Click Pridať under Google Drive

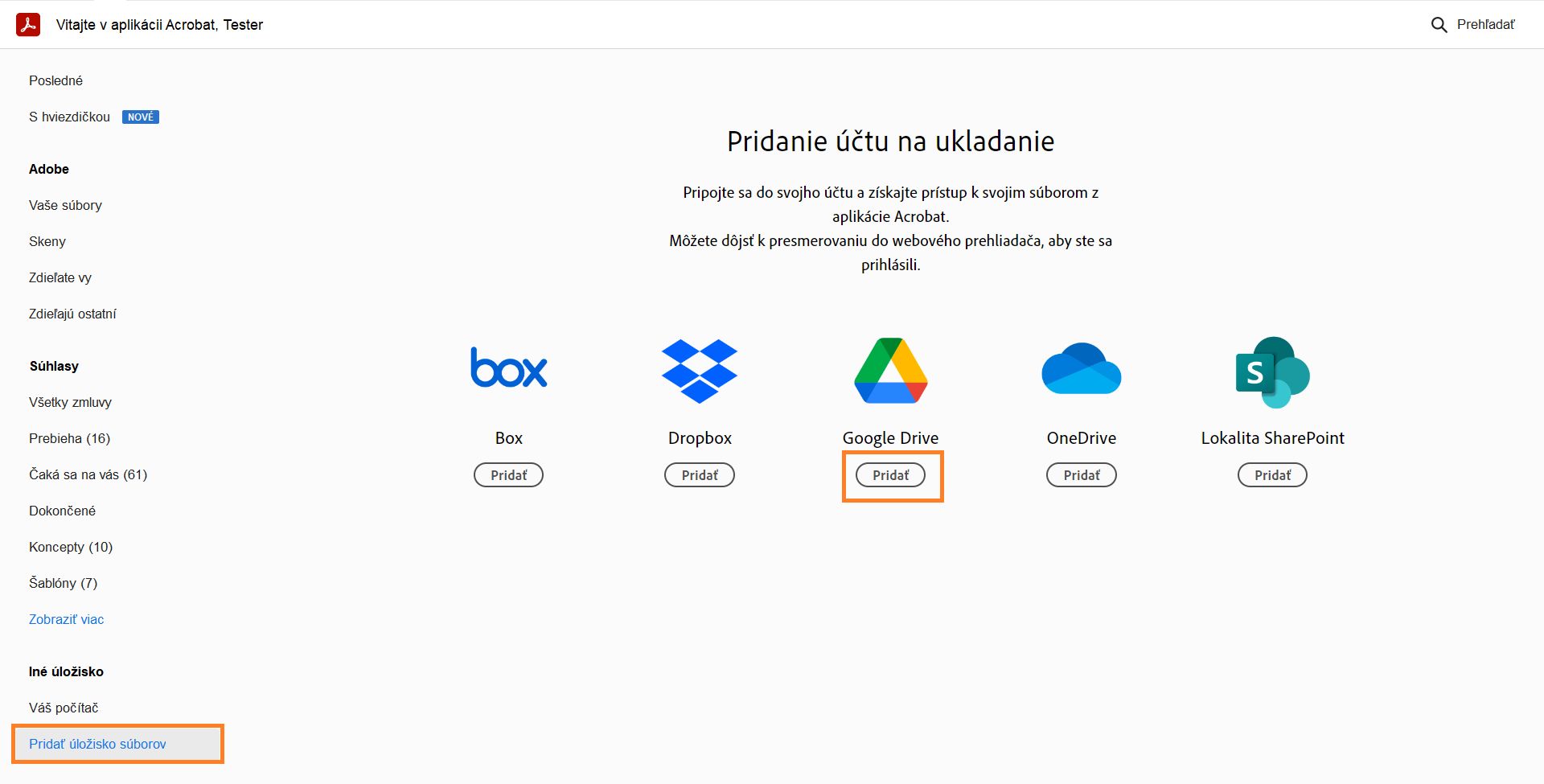[x=892, y=474]
